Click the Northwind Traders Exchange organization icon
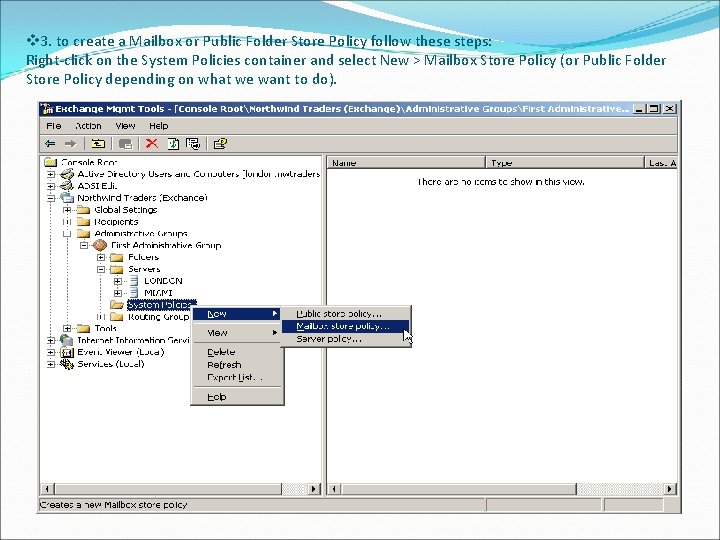This screenshot has width=720, height=540. (67, 198)
